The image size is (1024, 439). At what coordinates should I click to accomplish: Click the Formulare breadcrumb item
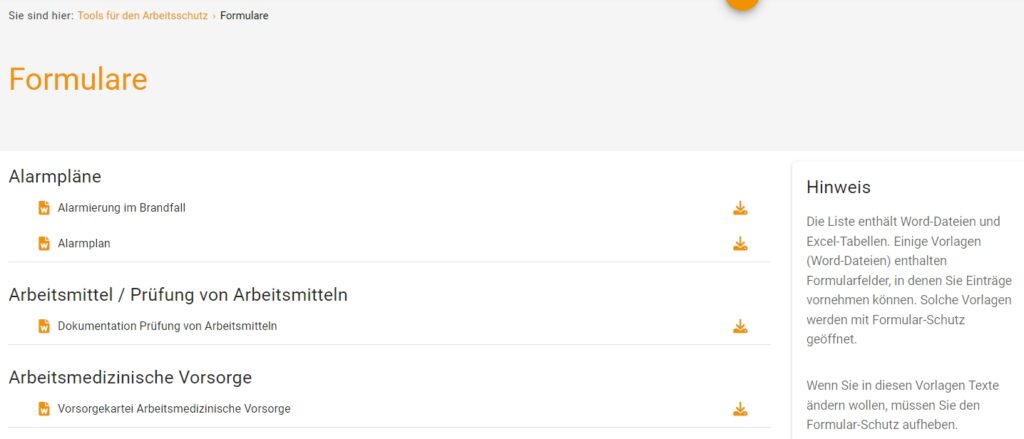pos(244,16)
